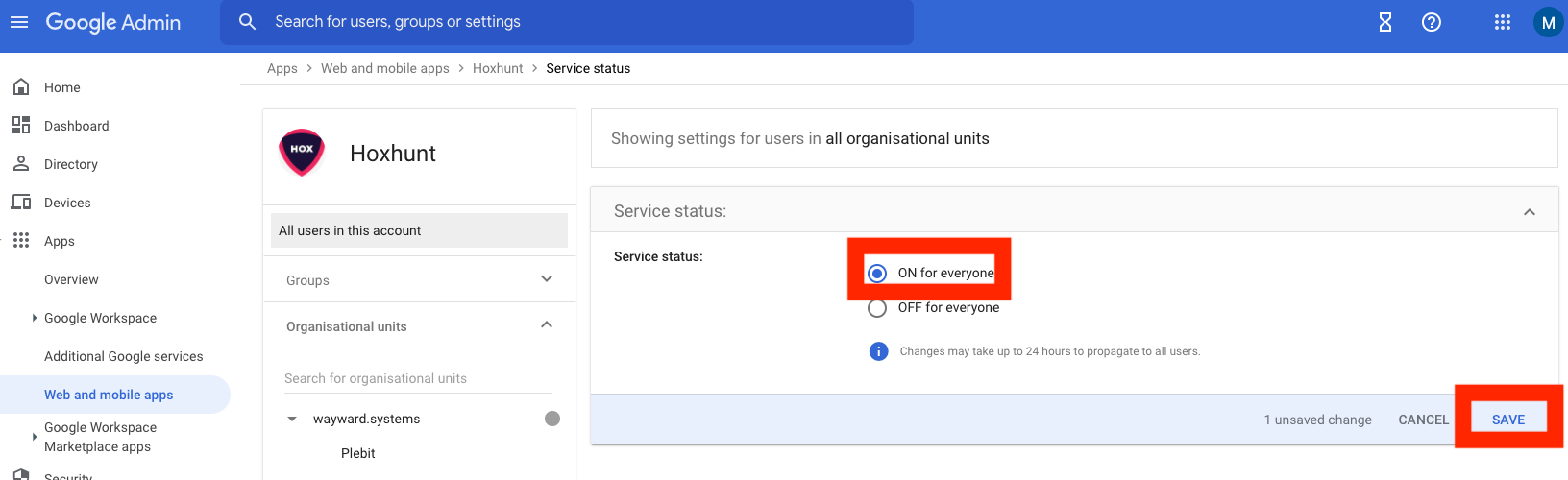Go to Web and mobile apps breadcrumb
Screen dimensions: 1568x480
pos(385,68)
